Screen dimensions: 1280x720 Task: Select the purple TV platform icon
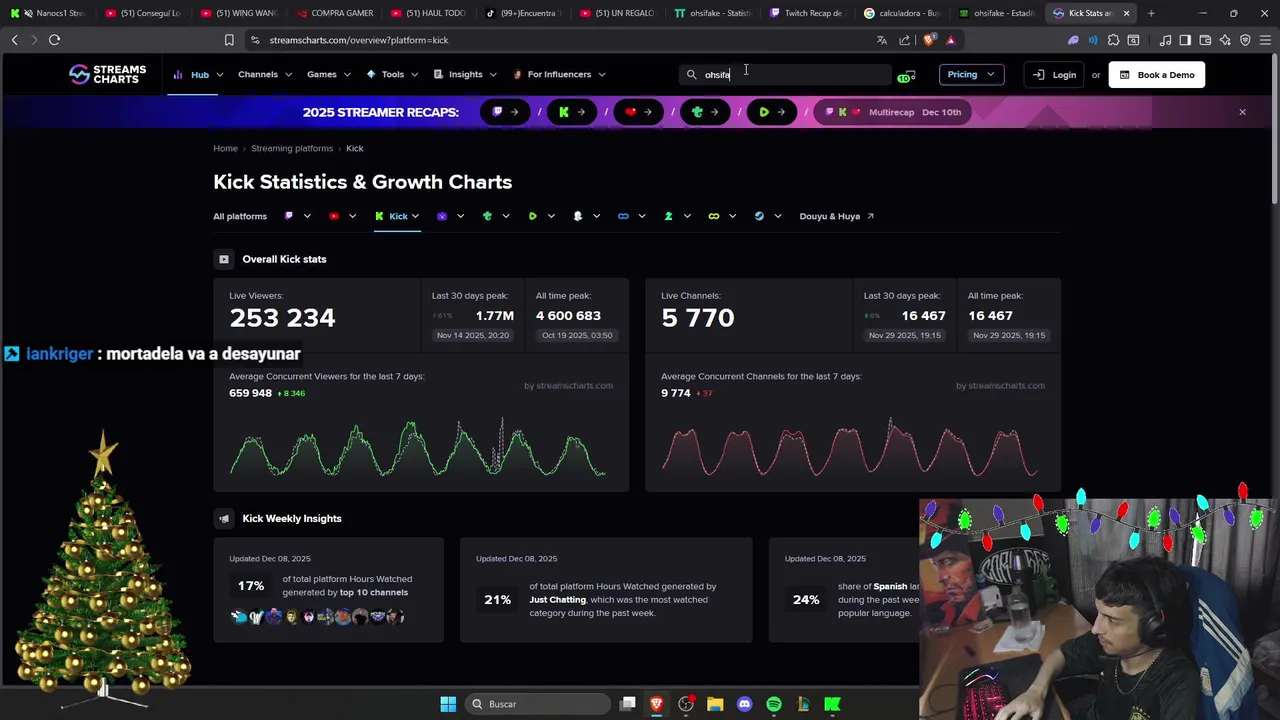(x=442, y=216)
